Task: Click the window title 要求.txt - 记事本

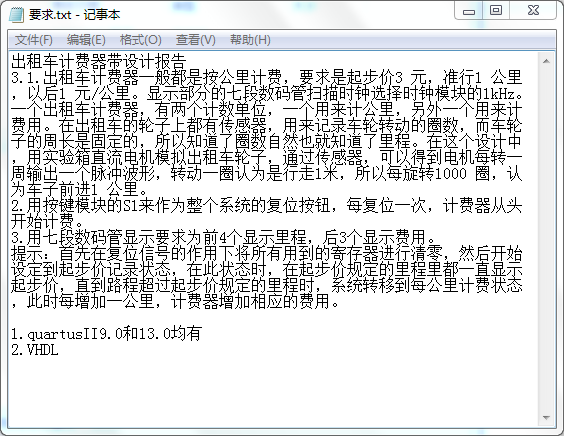Action: 74,15
